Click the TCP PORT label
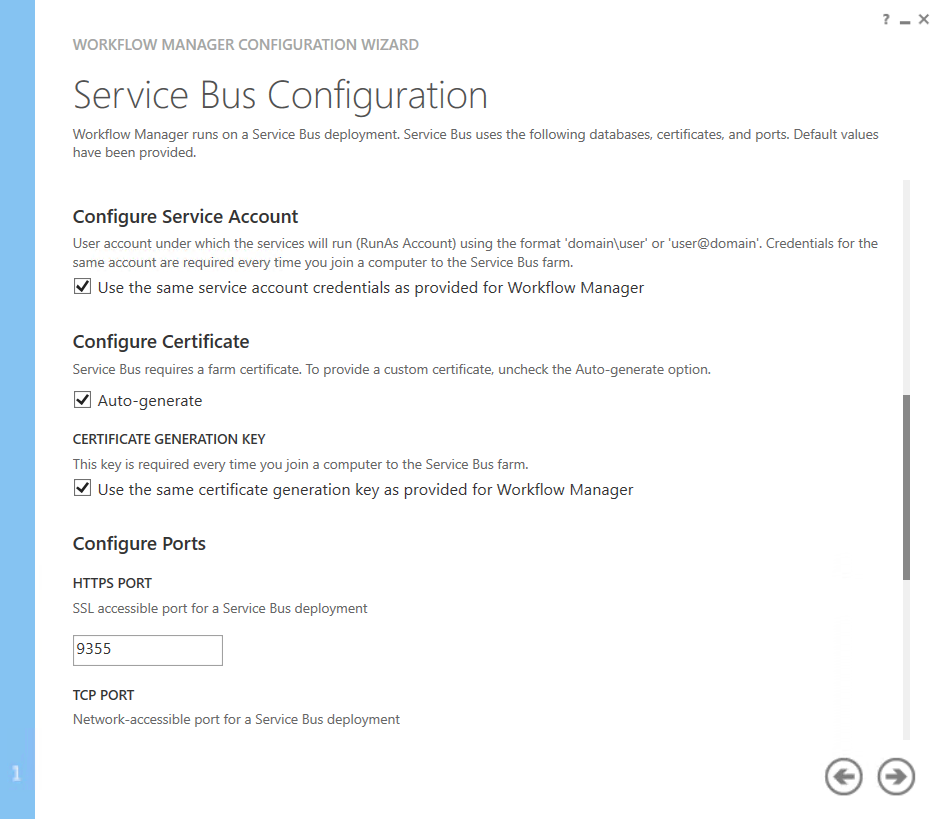 pyautogui.click(x=103, y=695)
